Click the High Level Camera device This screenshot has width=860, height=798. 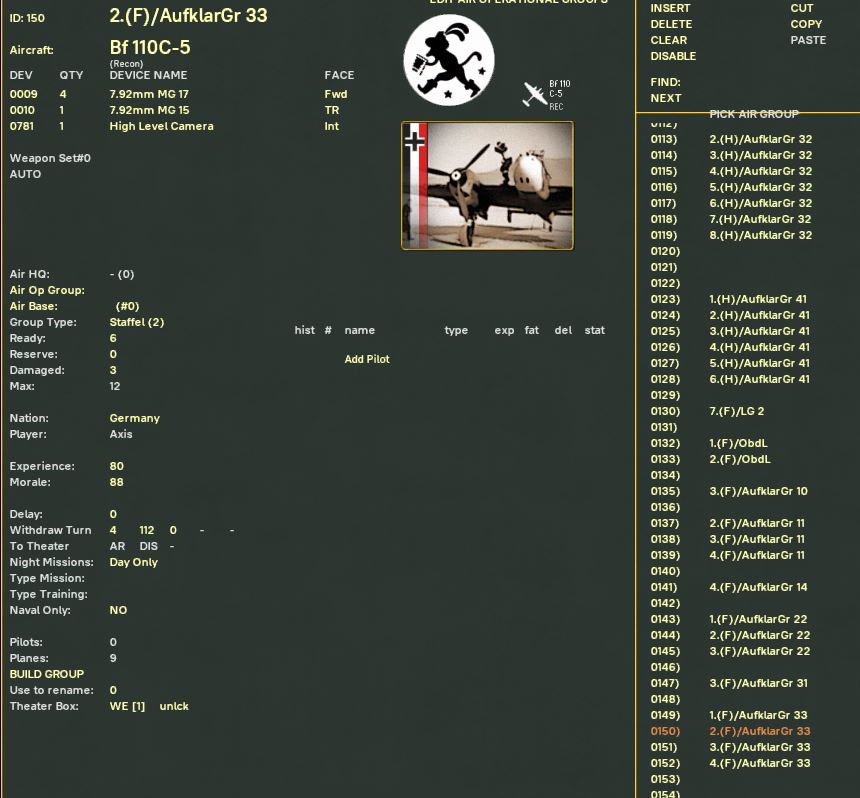tap(161, 126)
